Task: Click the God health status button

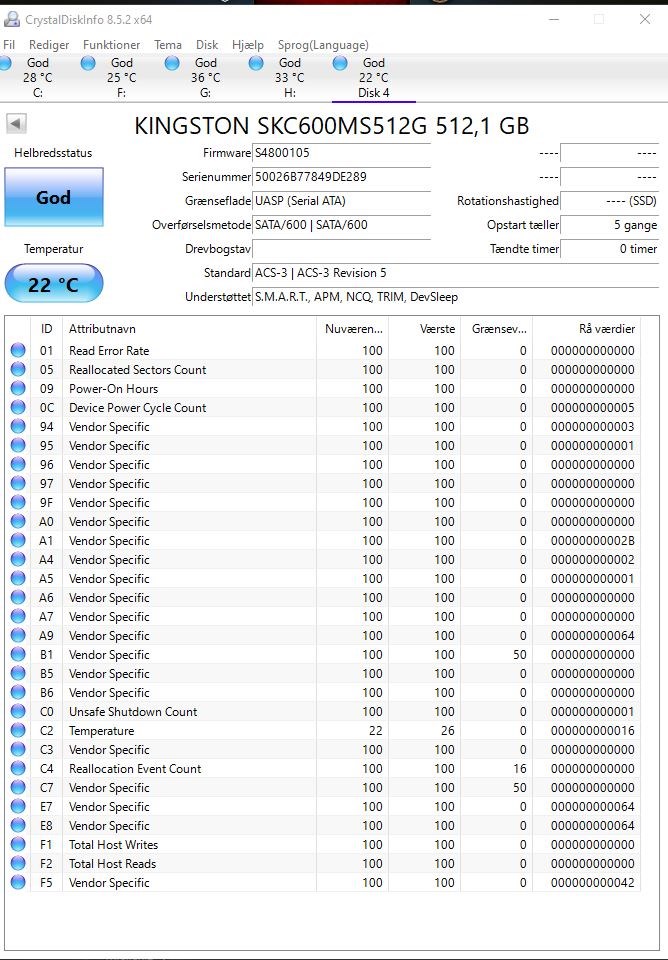Action: click(x=54, y=197)
